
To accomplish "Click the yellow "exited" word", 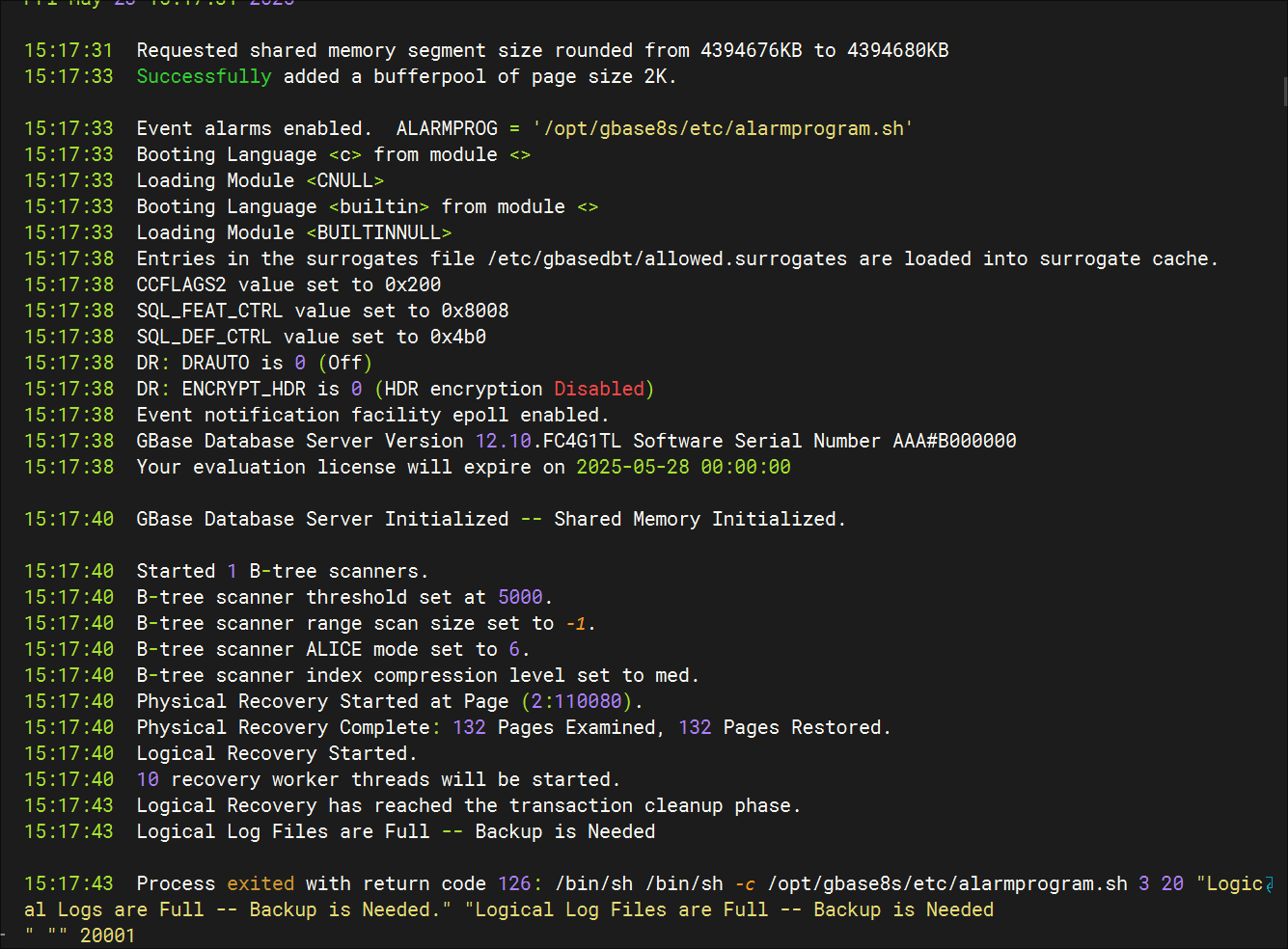I will pos(260,883).
